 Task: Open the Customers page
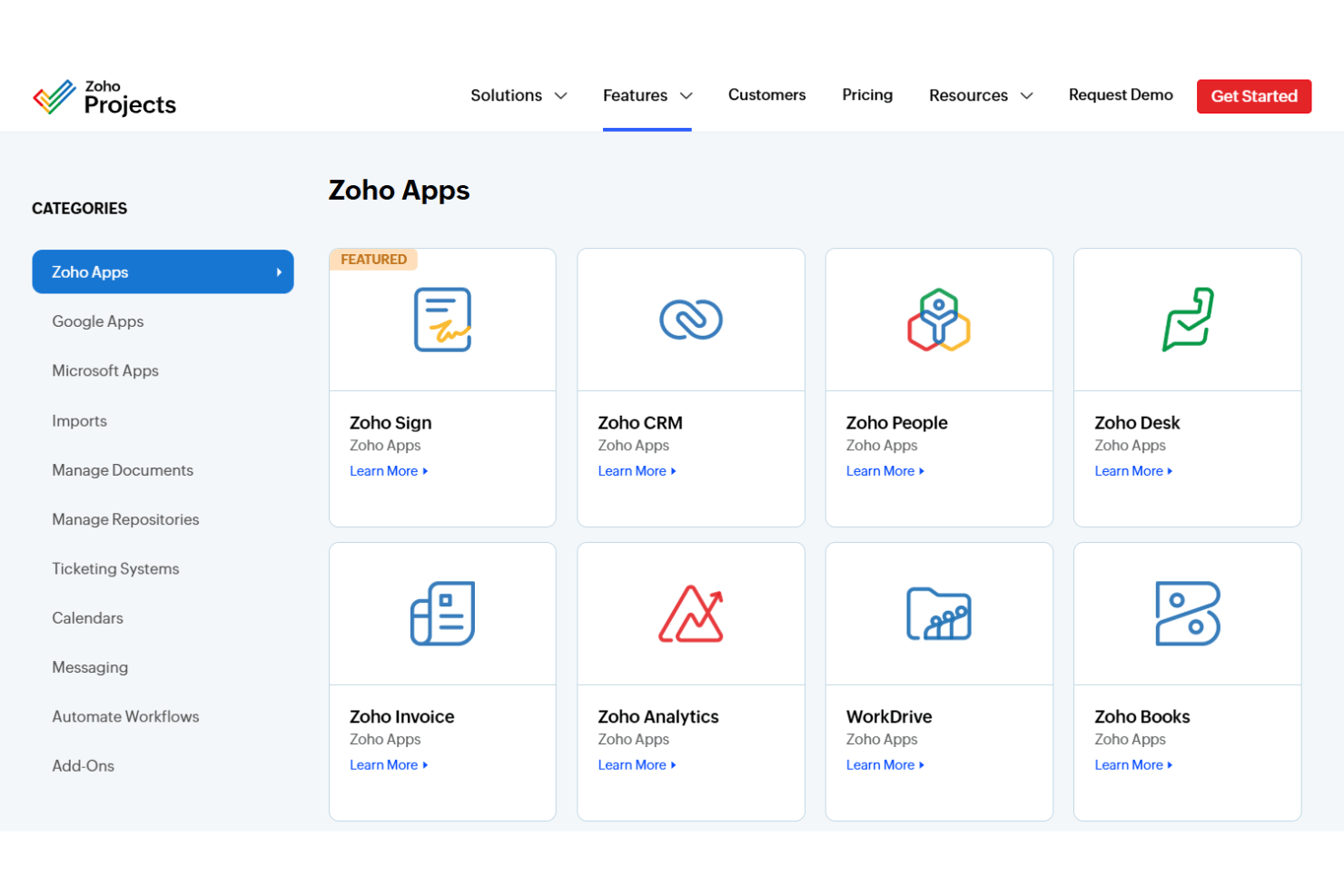pos(766,94)
